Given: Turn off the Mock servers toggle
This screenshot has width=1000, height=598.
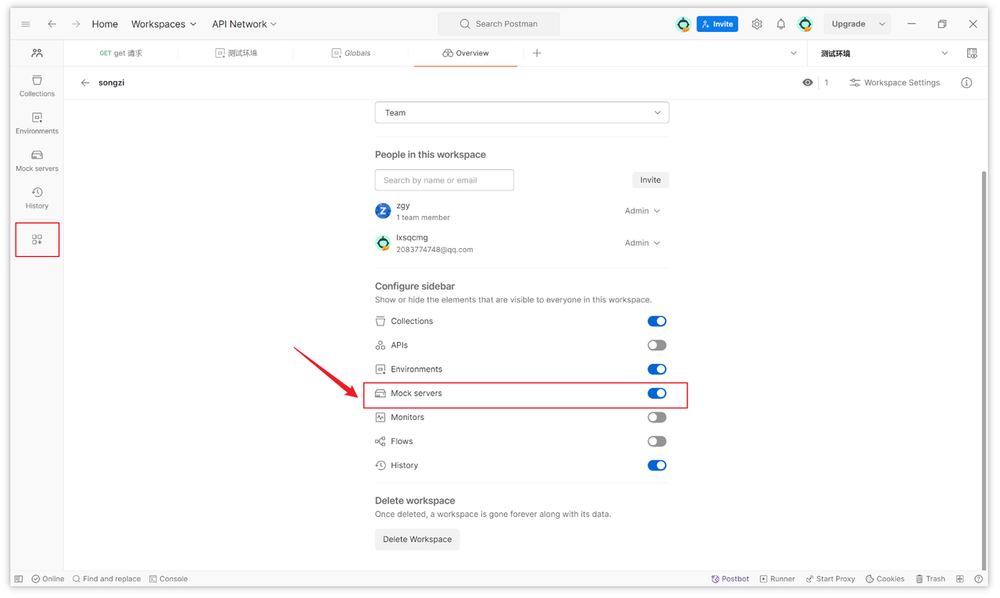Looking at the screenshot, I should click(657, 393).
